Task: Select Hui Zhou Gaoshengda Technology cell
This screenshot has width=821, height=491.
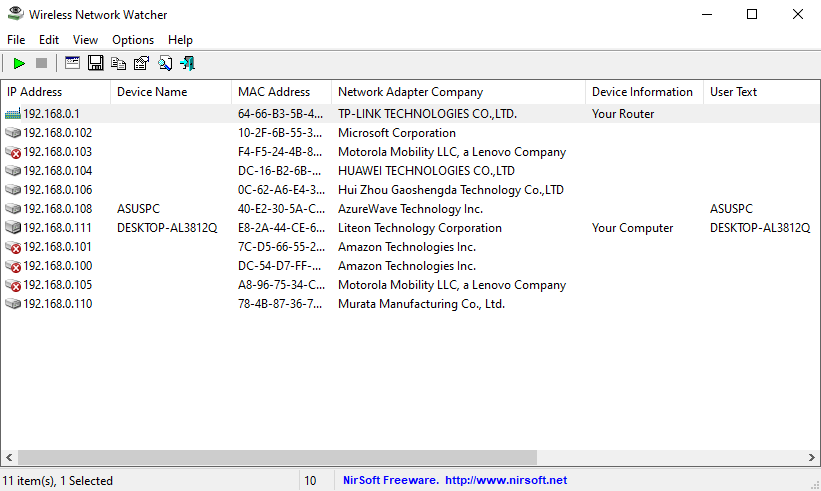Action: 451,190
